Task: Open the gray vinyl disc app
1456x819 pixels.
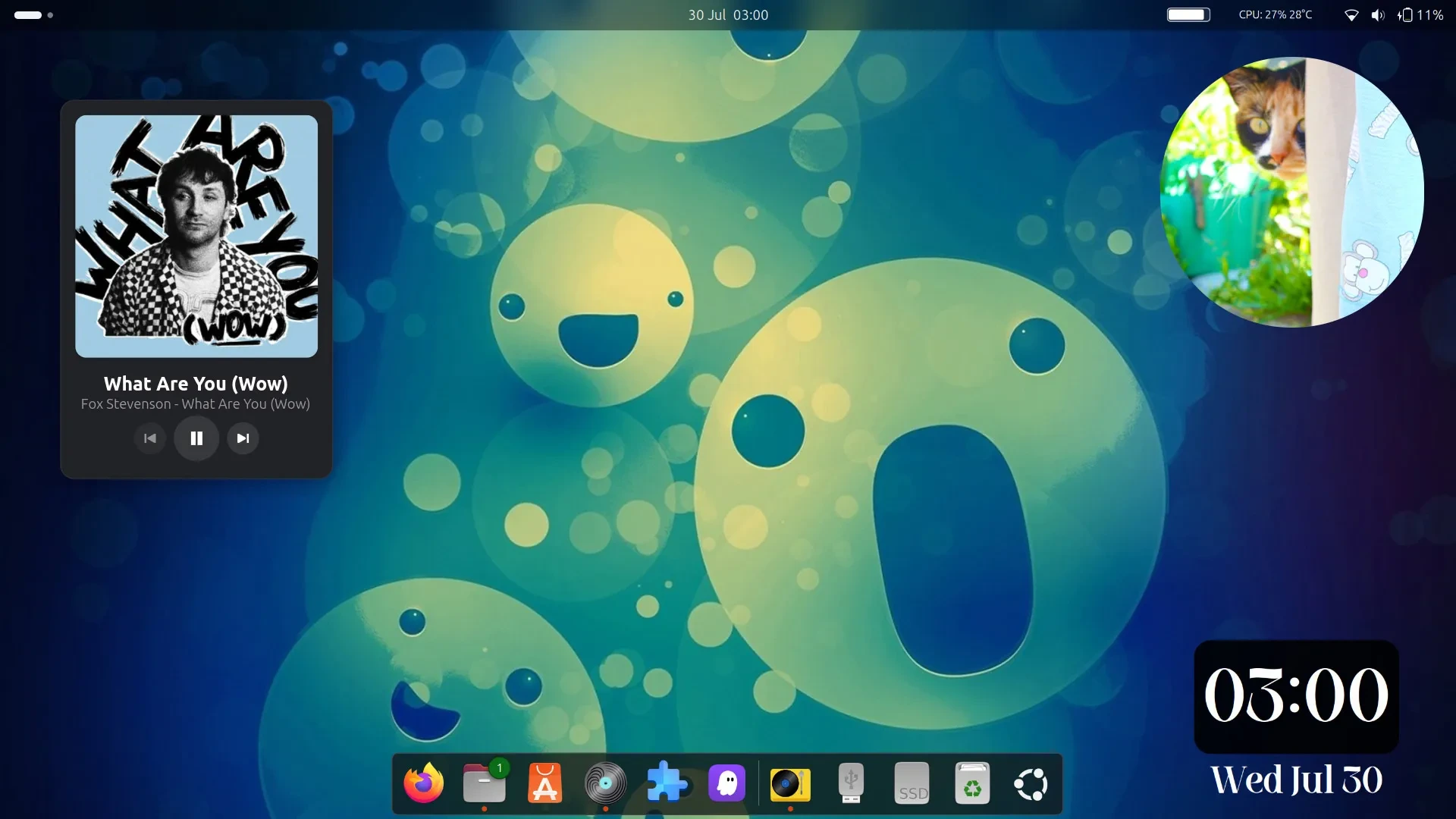Action: pos(605,783)
